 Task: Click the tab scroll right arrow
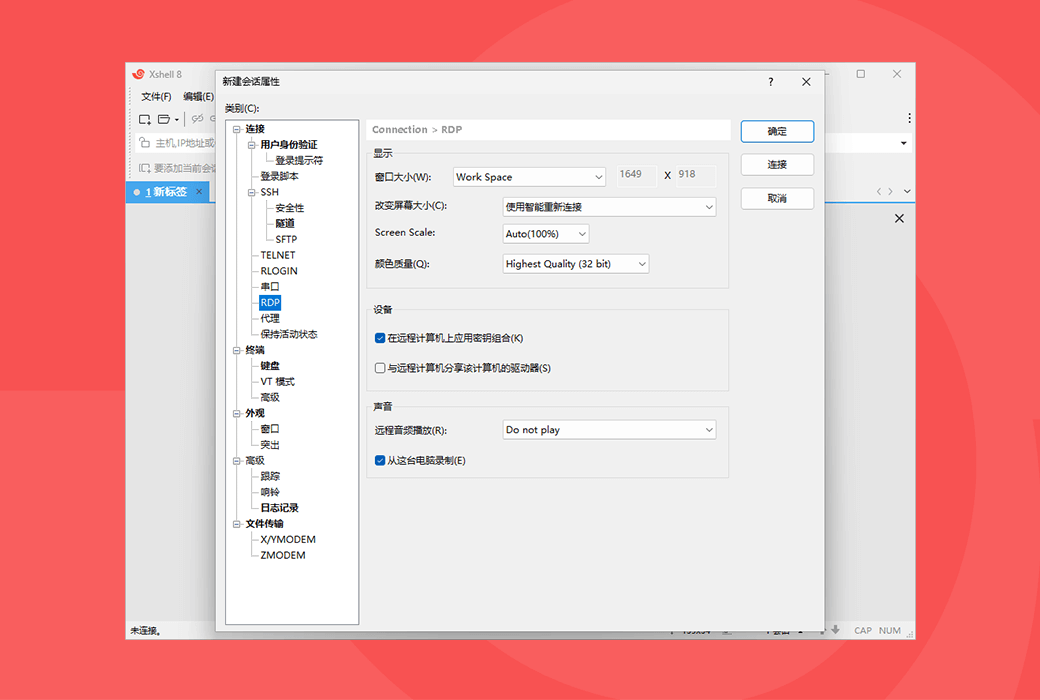pos(890,191)
